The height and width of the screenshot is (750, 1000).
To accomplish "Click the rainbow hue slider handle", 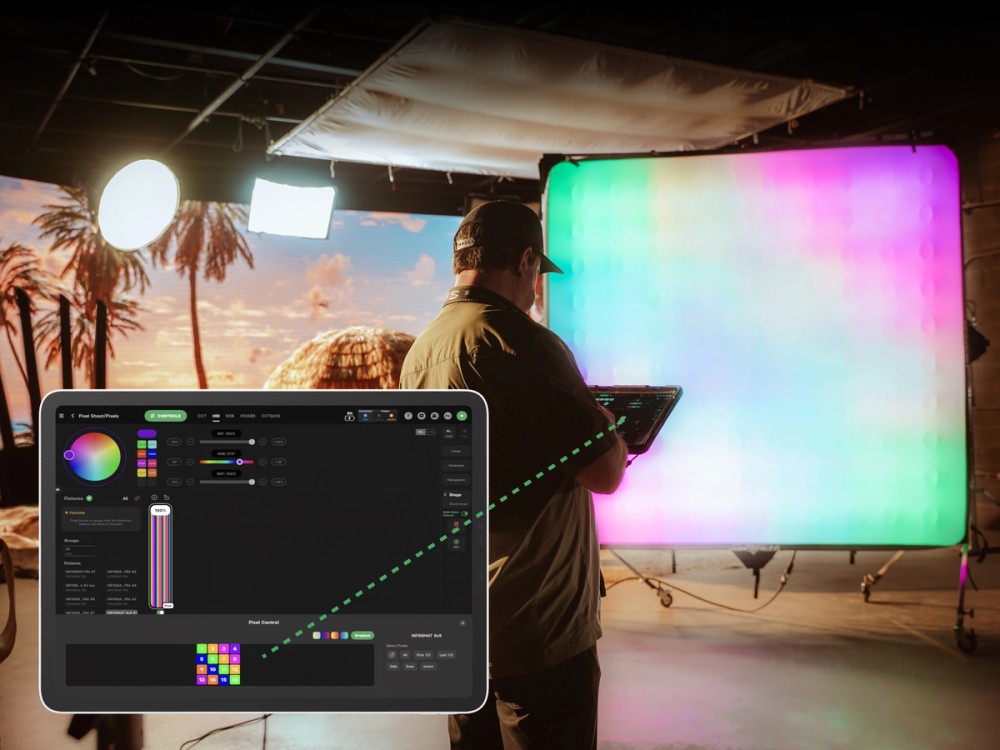I will tap(240, 462).
